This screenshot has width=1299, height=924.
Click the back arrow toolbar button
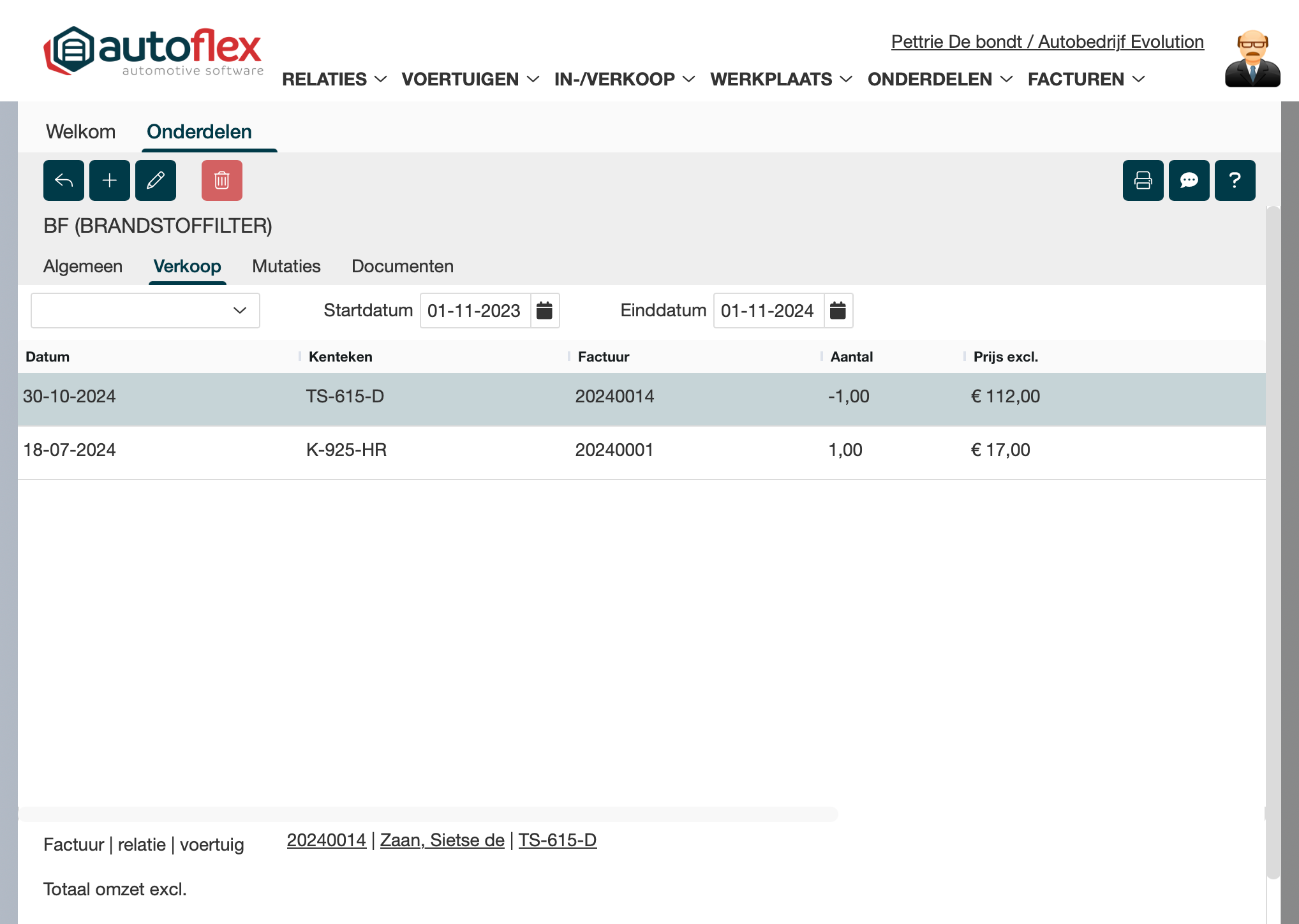pyautogui.click(x=64, y=180)
